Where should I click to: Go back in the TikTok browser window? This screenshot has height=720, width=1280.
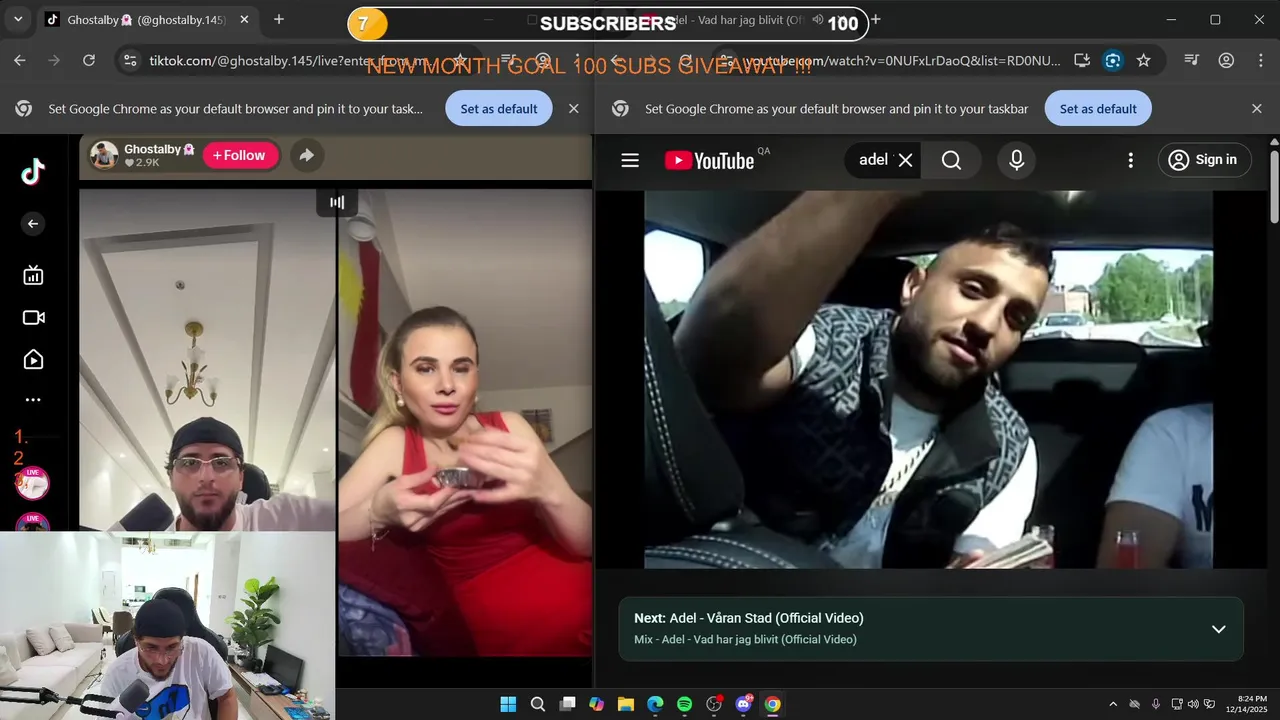point(20,61)
